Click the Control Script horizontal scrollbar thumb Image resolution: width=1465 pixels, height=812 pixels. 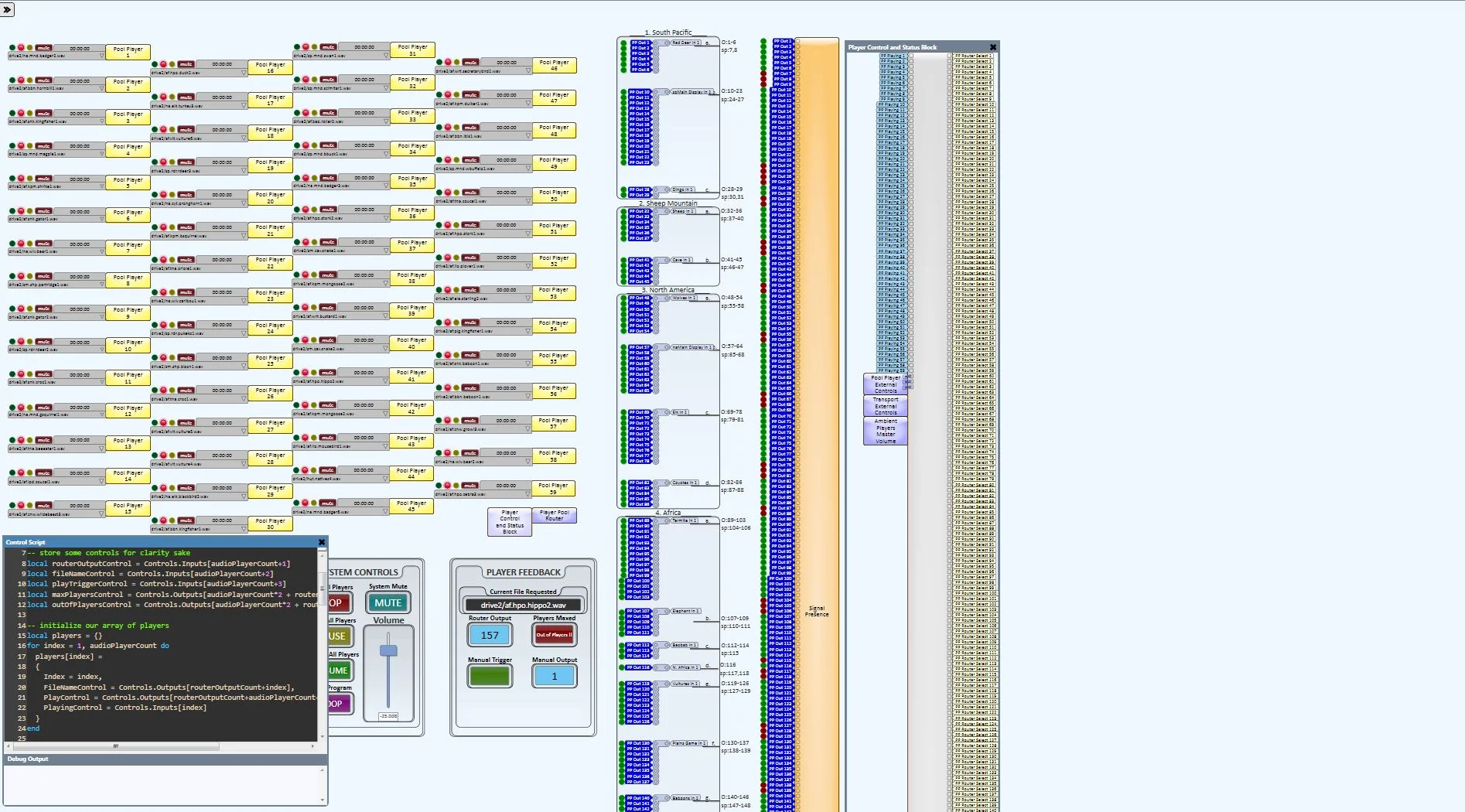point(115,746)
